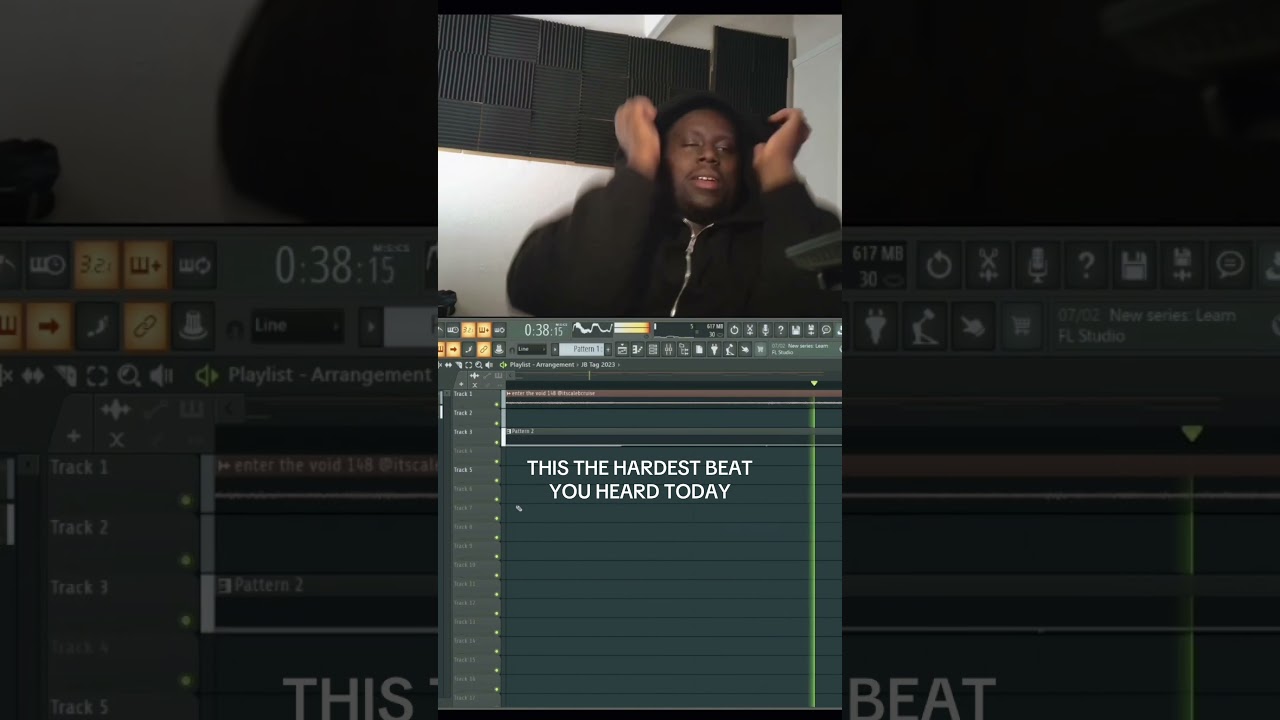Toggle the wait-for-input recording icon
Viewport: 1280px width, 720px height.
tap(452, 330)
